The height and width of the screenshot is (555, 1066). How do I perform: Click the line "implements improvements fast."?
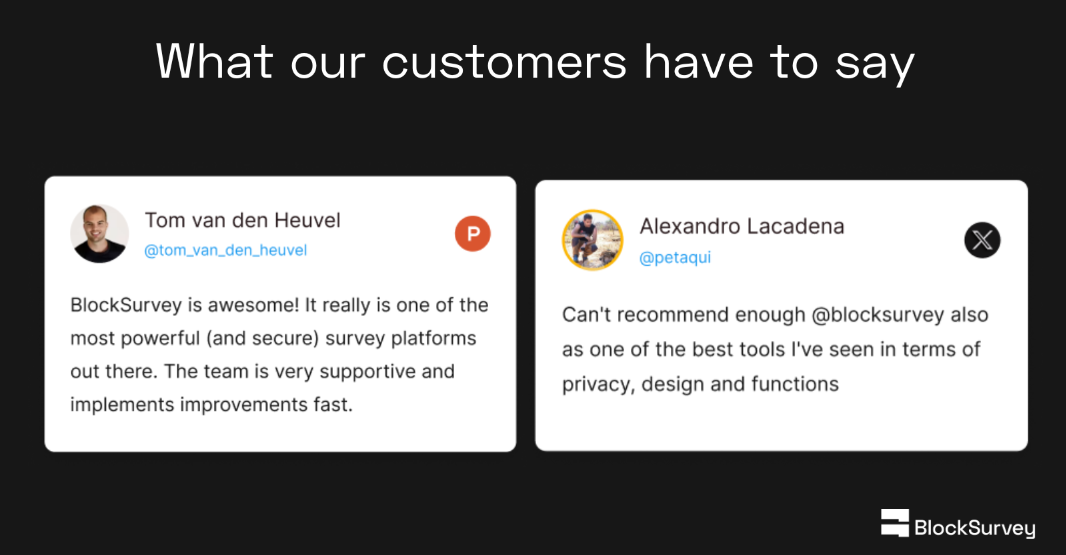(211, 405)
